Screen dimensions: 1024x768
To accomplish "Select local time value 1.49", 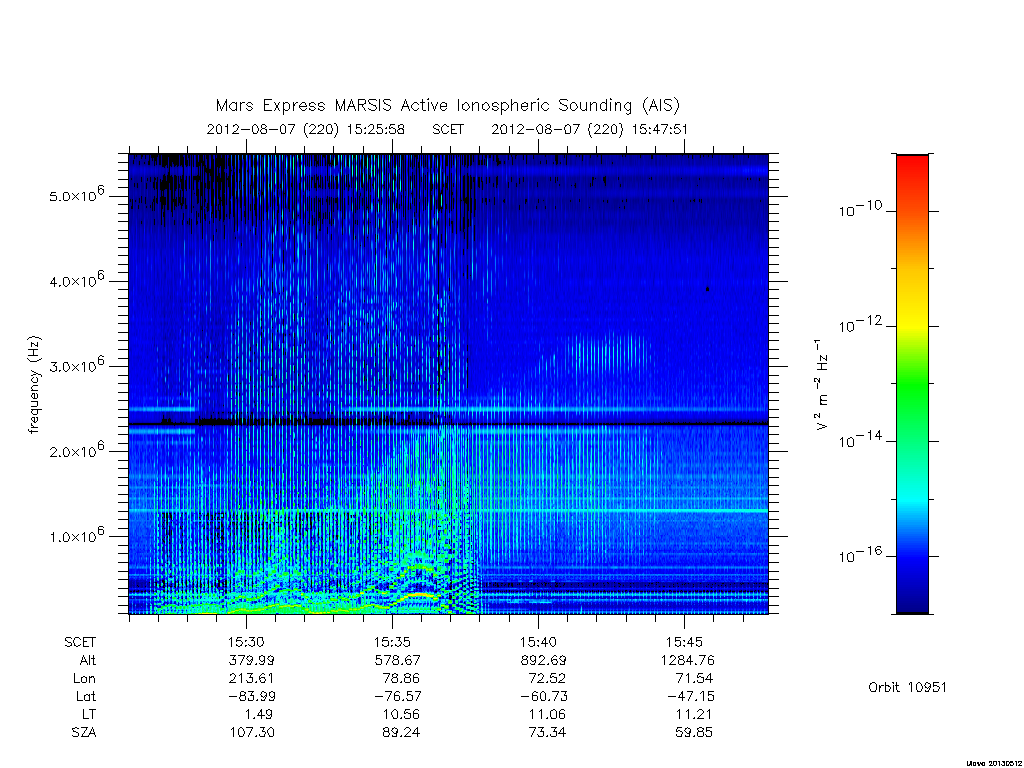I will coord(259,714).
